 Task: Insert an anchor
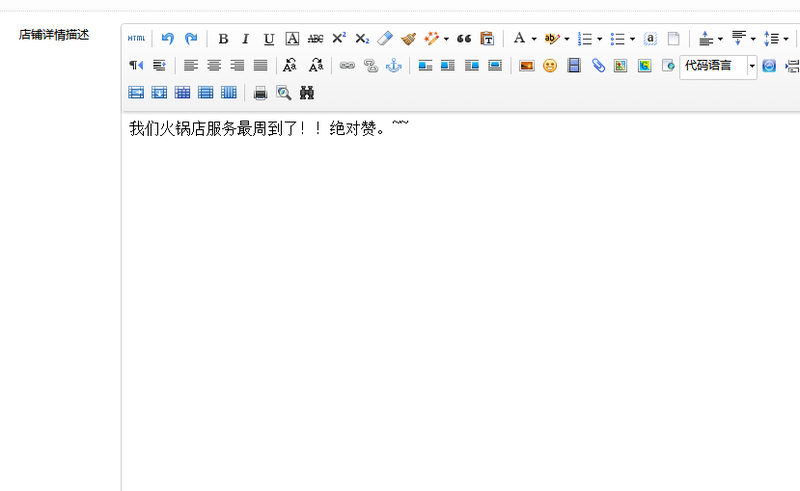pos(394,66)
